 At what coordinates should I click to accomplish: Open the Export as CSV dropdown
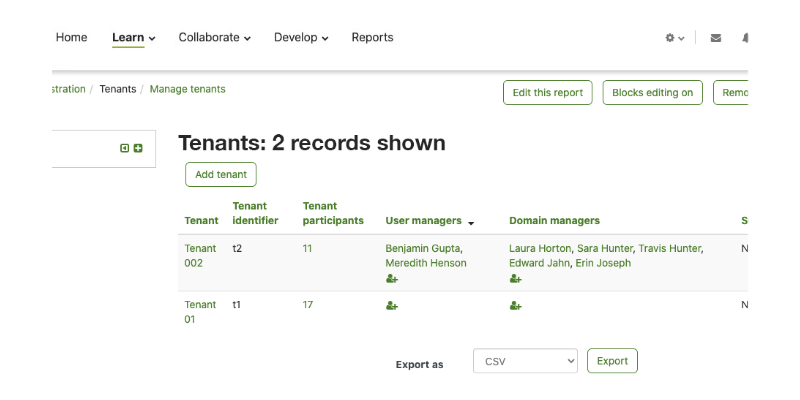525,361
